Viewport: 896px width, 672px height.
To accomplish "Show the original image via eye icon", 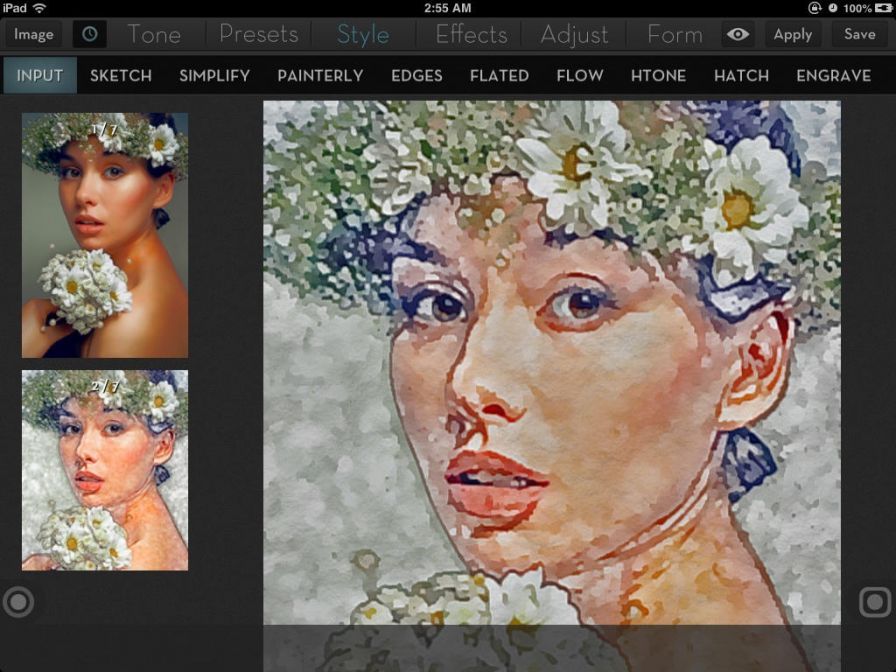I will point(738,34).
